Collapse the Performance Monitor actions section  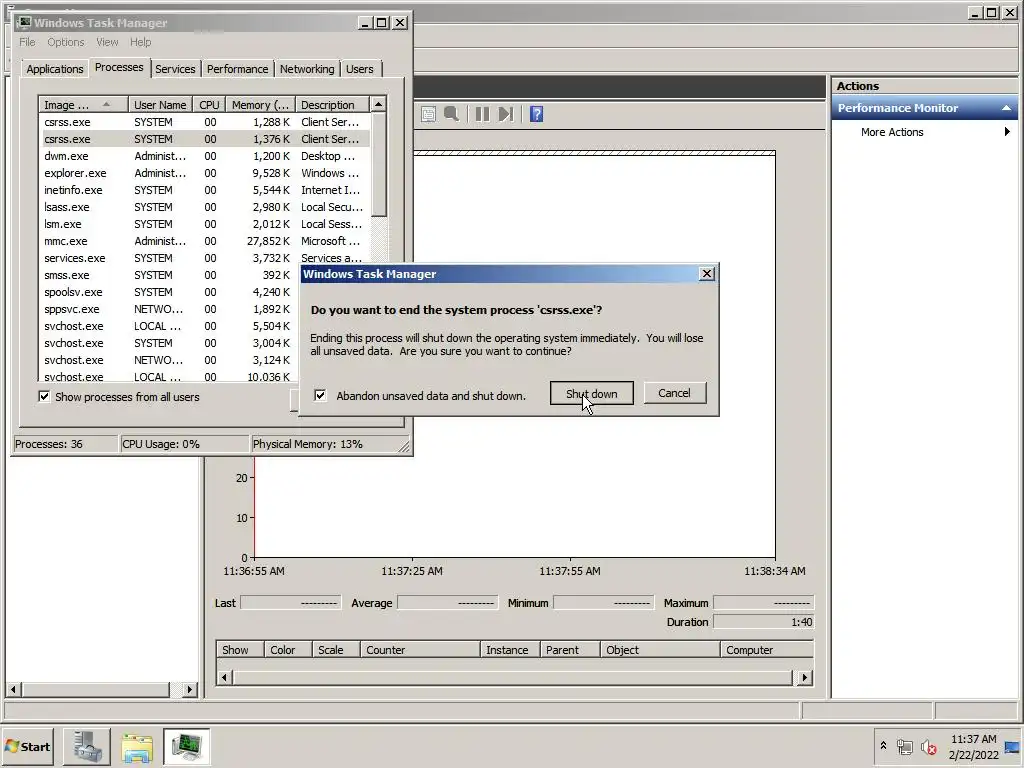1006,108
